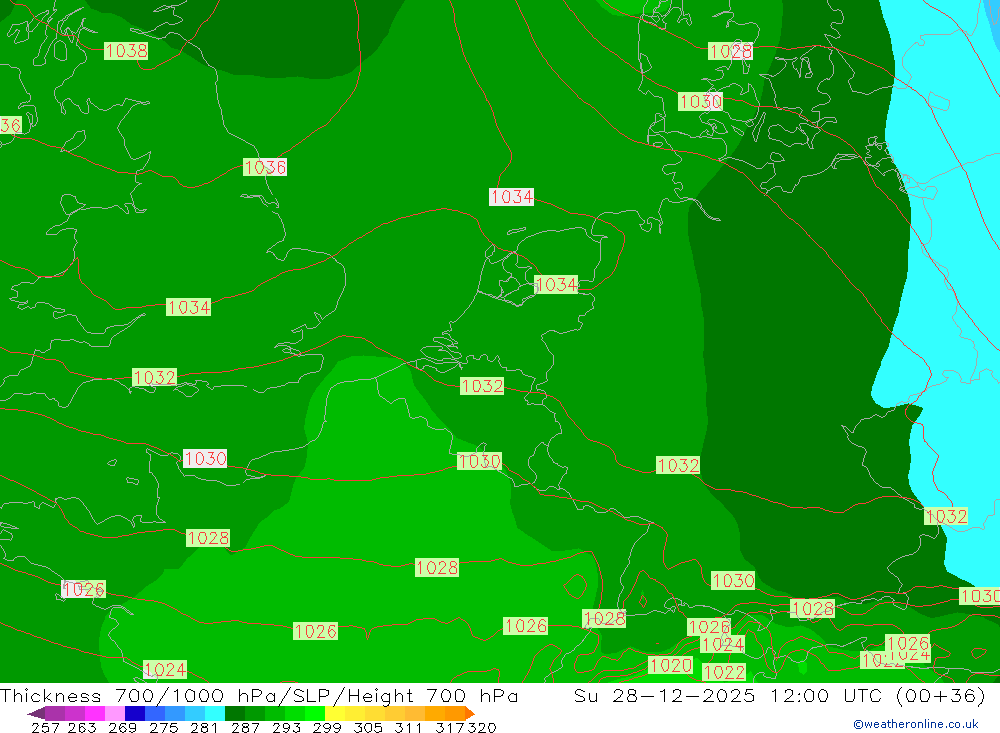Click the legend value 311

[408, 727]
